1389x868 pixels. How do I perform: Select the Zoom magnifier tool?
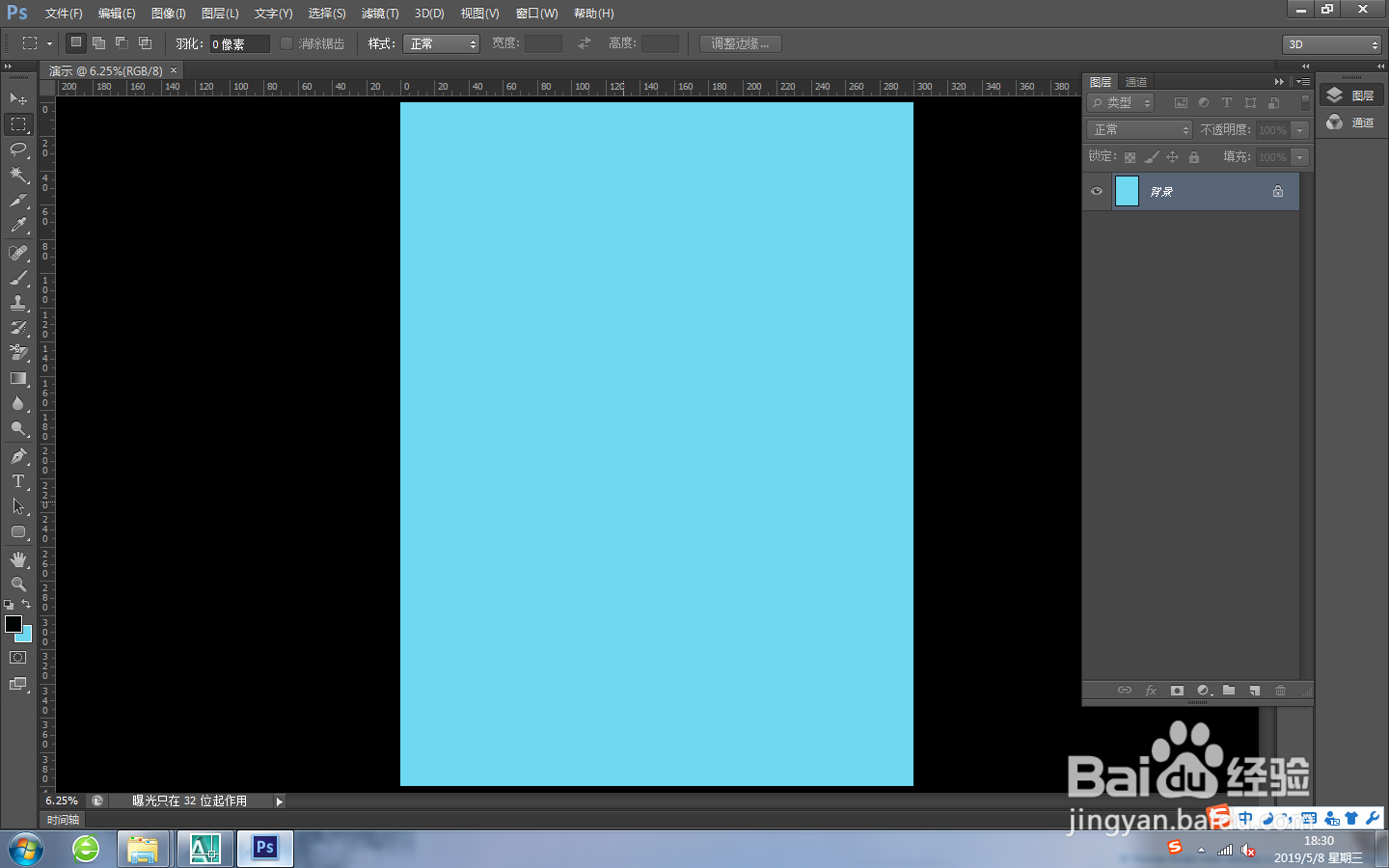coord(18,584)
